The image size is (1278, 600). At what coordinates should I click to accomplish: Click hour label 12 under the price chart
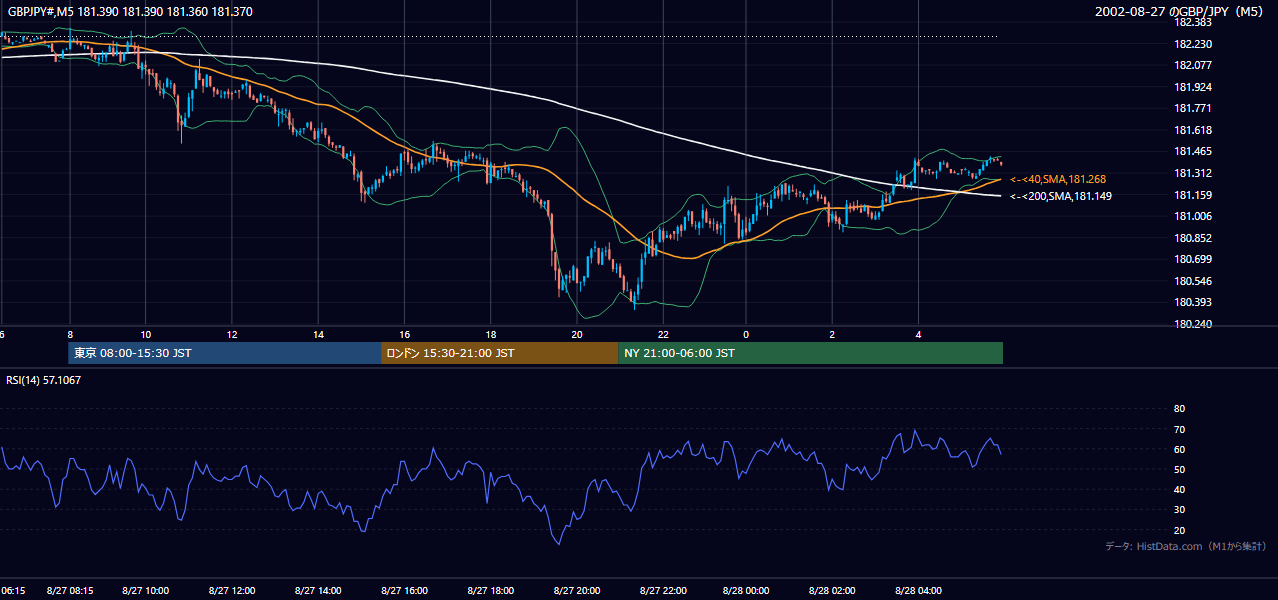point(232,334)
